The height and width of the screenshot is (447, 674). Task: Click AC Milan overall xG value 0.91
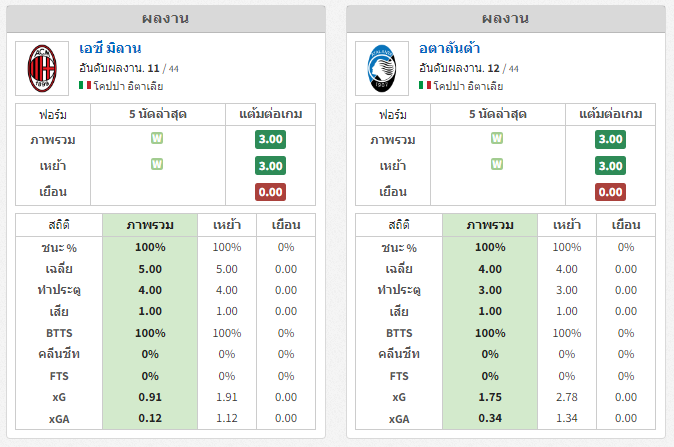click(150, 397)
